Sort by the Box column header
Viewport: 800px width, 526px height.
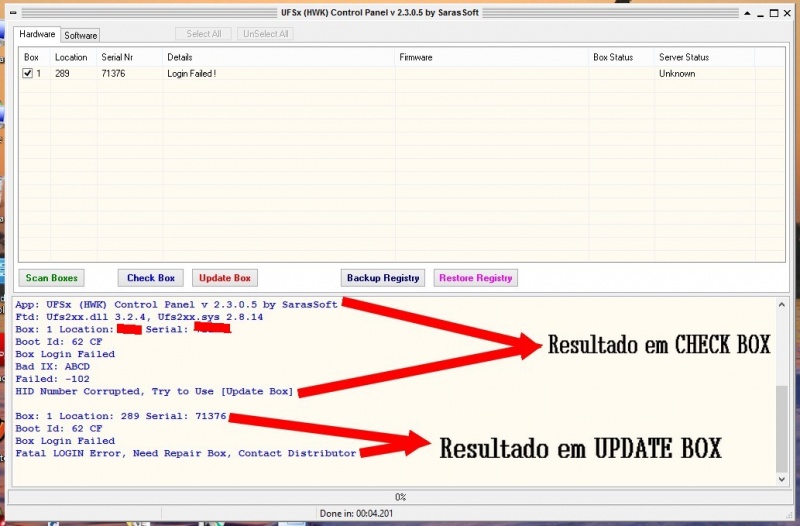(x=35, y=57)
